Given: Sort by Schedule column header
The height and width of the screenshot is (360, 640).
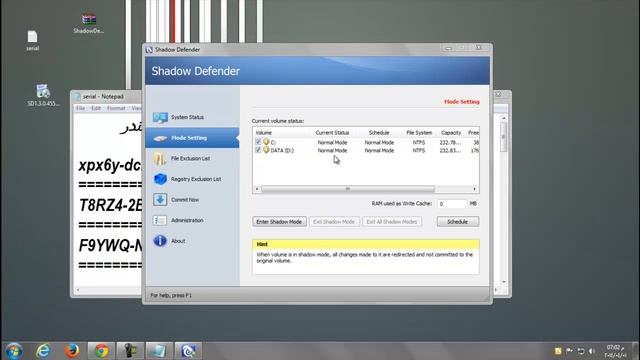Looking at the screenshot, I should point(379,133).
